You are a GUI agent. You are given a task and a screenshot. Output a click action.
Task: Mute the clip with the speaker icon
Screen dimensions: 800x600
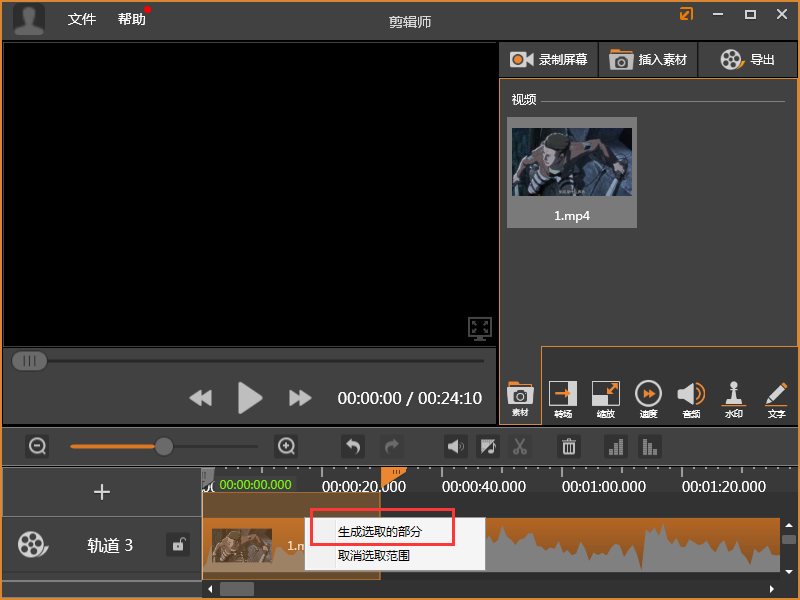455,447
